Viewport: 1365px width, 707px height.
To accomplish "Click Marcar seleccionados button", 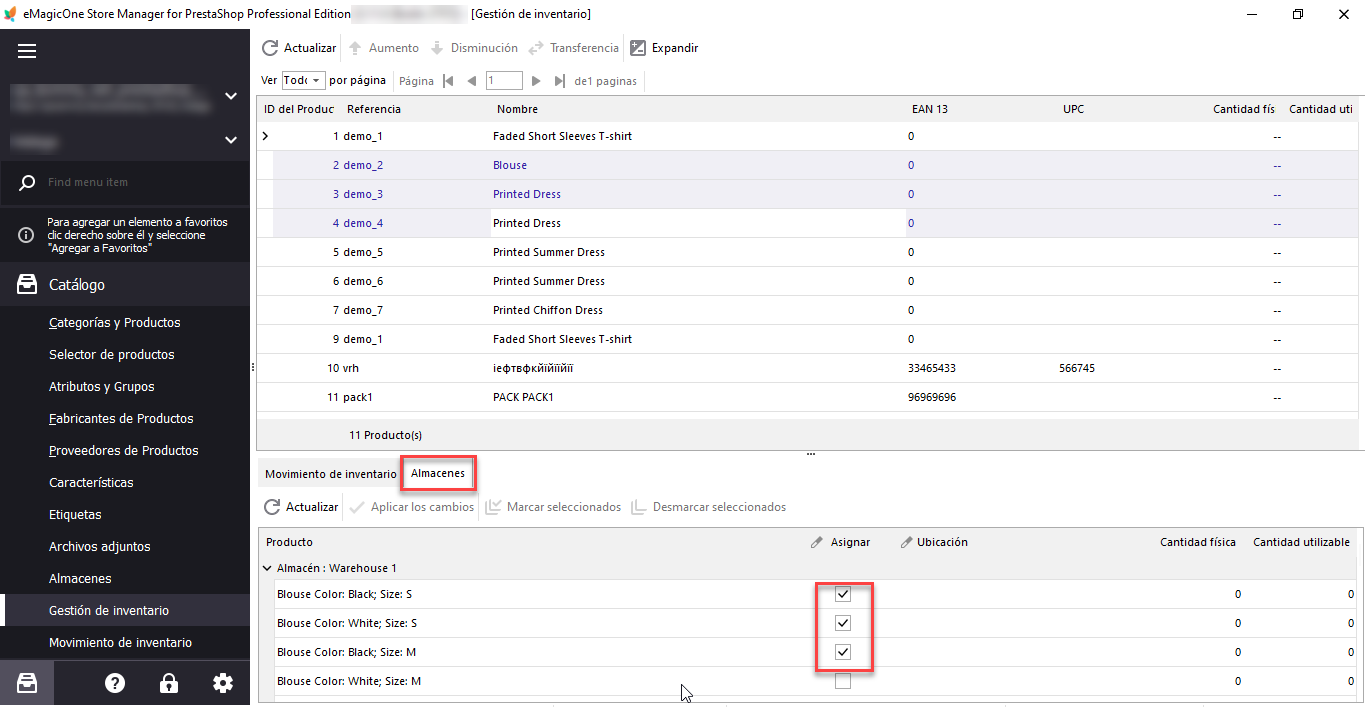I will coord(553,507).
